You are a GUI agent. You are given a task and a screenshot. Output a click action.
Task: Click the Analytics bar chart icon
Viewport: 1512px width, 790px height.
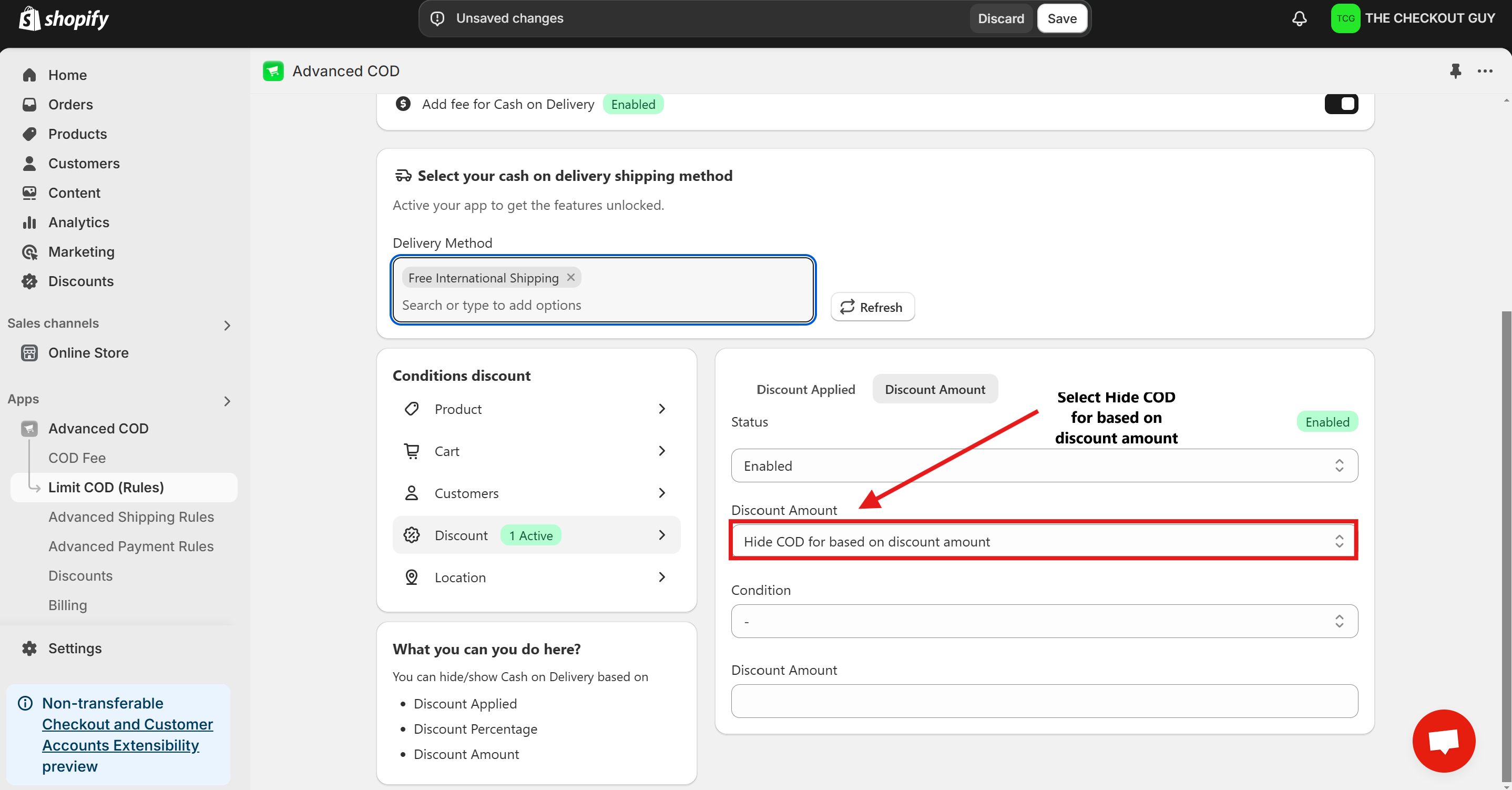coord(29,222)
